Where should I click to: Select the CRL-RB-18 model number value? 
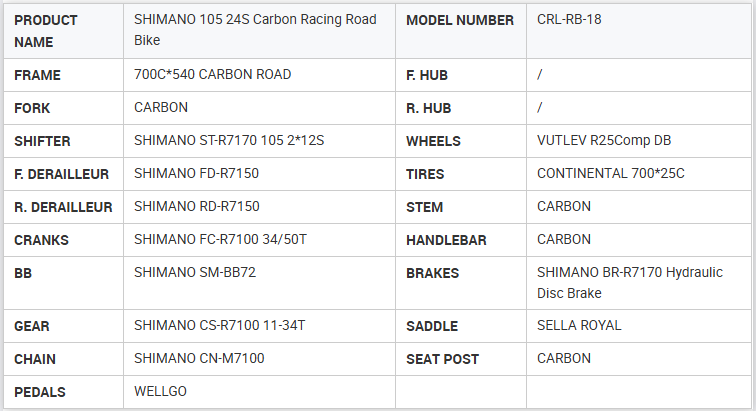(x=569, y=20)
